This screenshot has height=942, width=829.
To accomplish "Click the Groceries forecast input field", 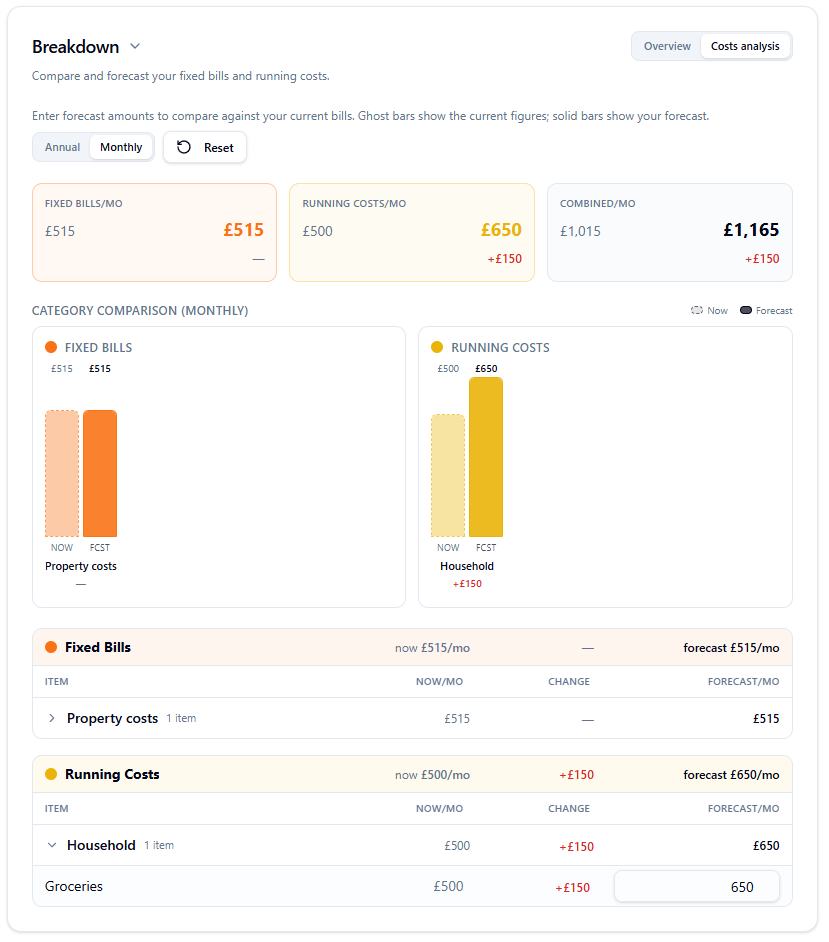I will click(697, 887).
